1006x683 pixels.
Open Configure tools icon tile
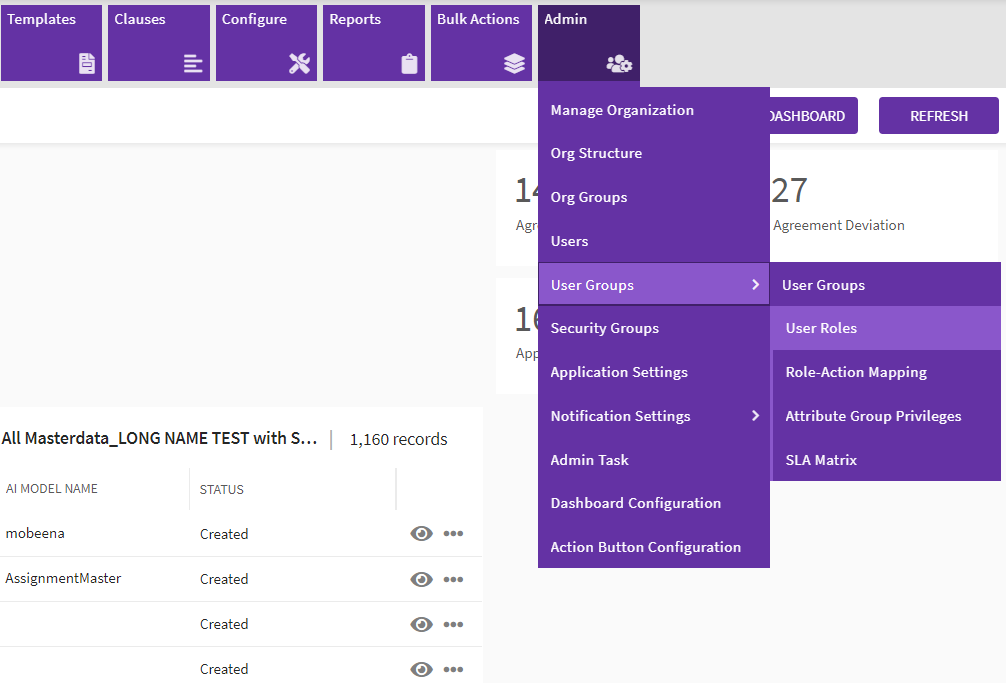pyautogui.click(x=300, y=64)
